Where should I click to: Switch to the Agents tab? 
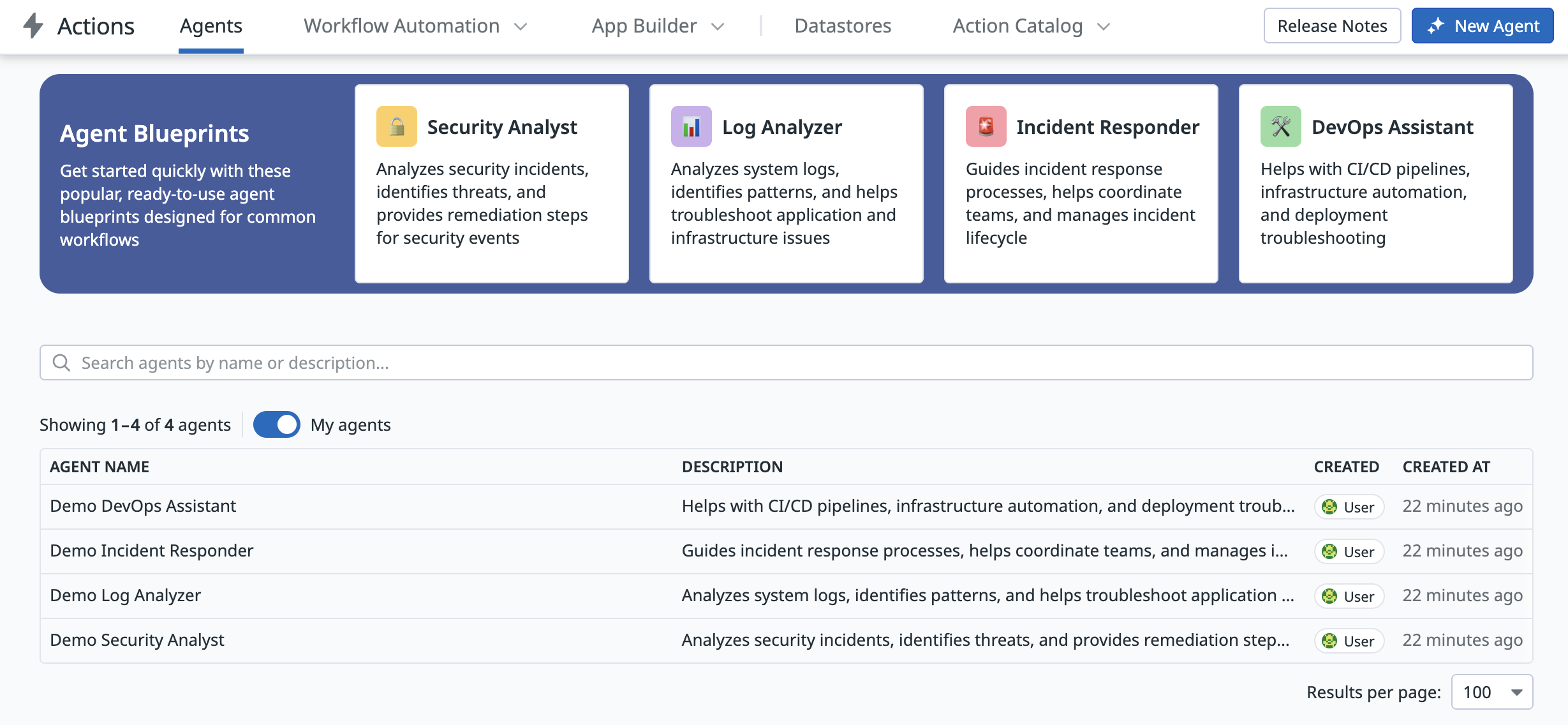pyautogui.click(x=211, y=26)
